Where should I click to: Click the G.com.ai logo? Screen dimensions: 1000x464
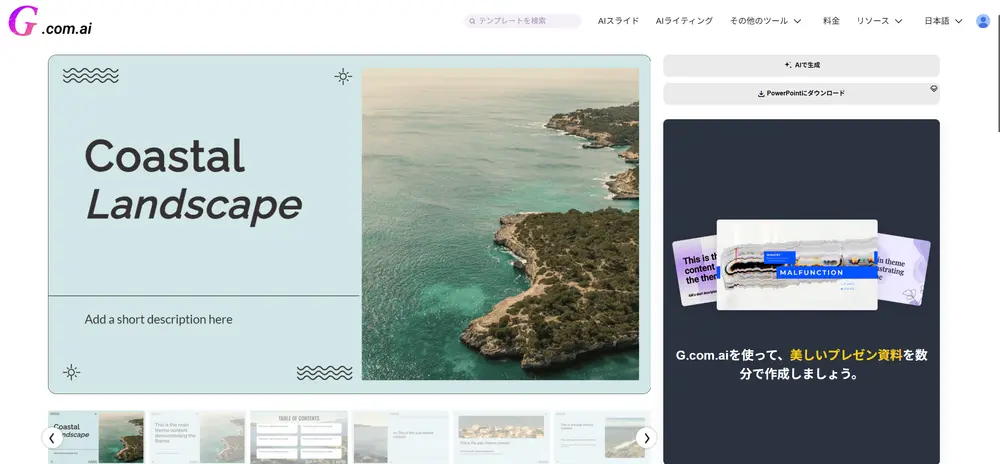point(50,21)
